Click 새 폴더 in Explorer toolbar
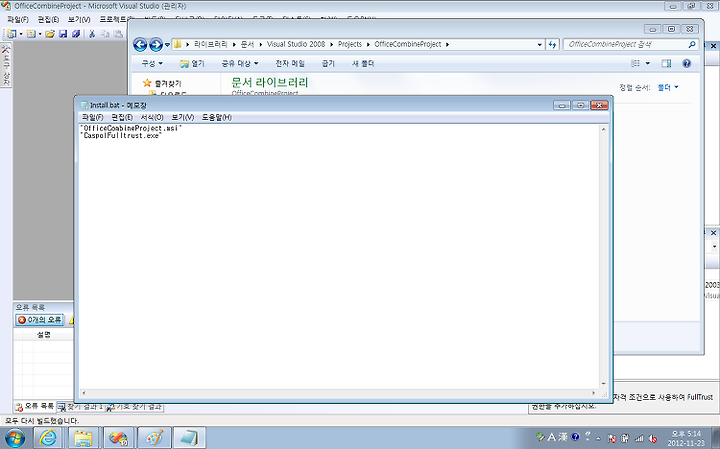Image resolution: width=720 pixels, height=449 pixels. pyautogui.click(x=363, y=63)
